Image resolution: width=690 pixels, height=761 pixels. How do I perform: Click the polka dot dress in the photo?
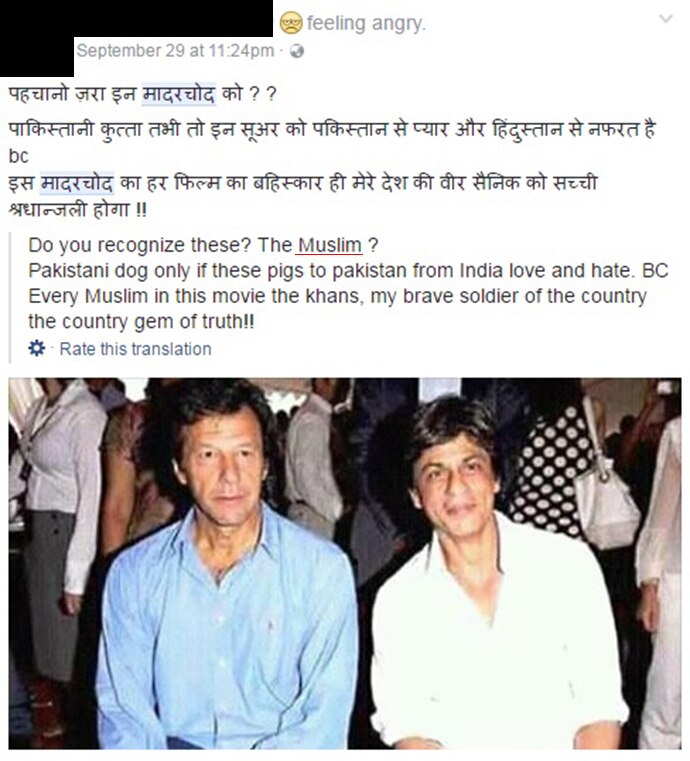548,473
